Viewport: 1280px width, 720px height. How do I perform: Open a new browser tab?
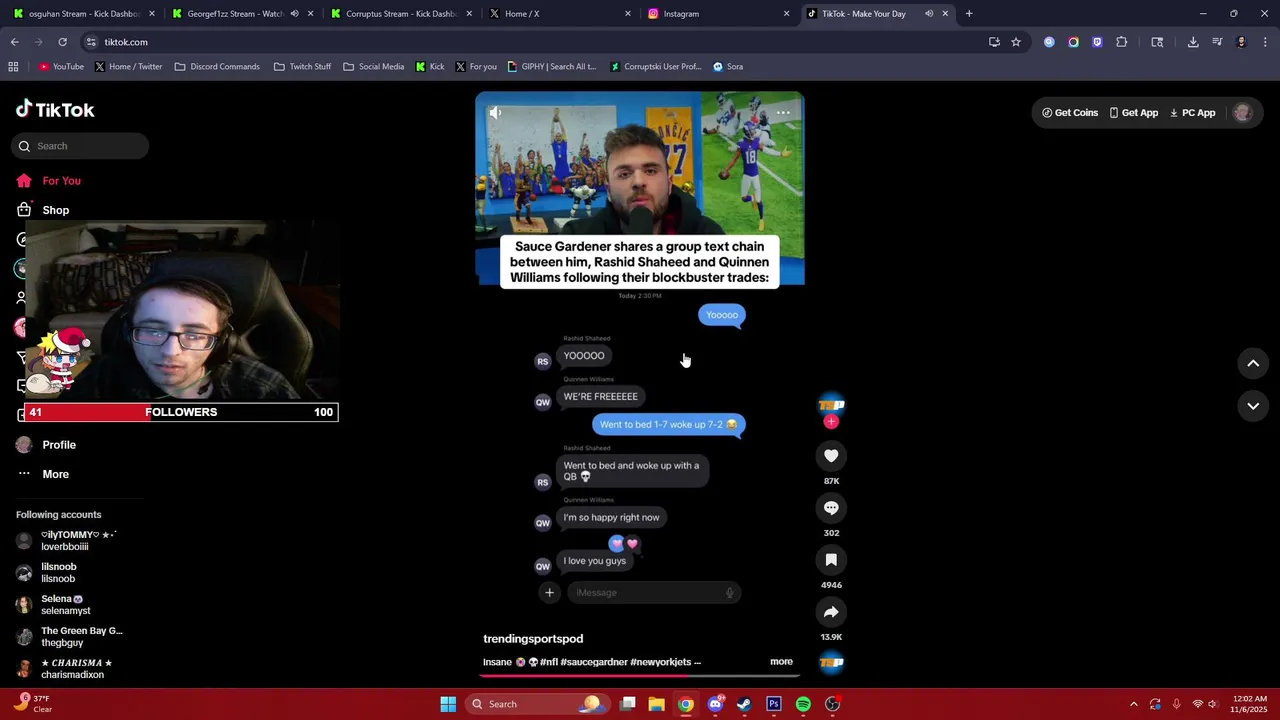968,14
